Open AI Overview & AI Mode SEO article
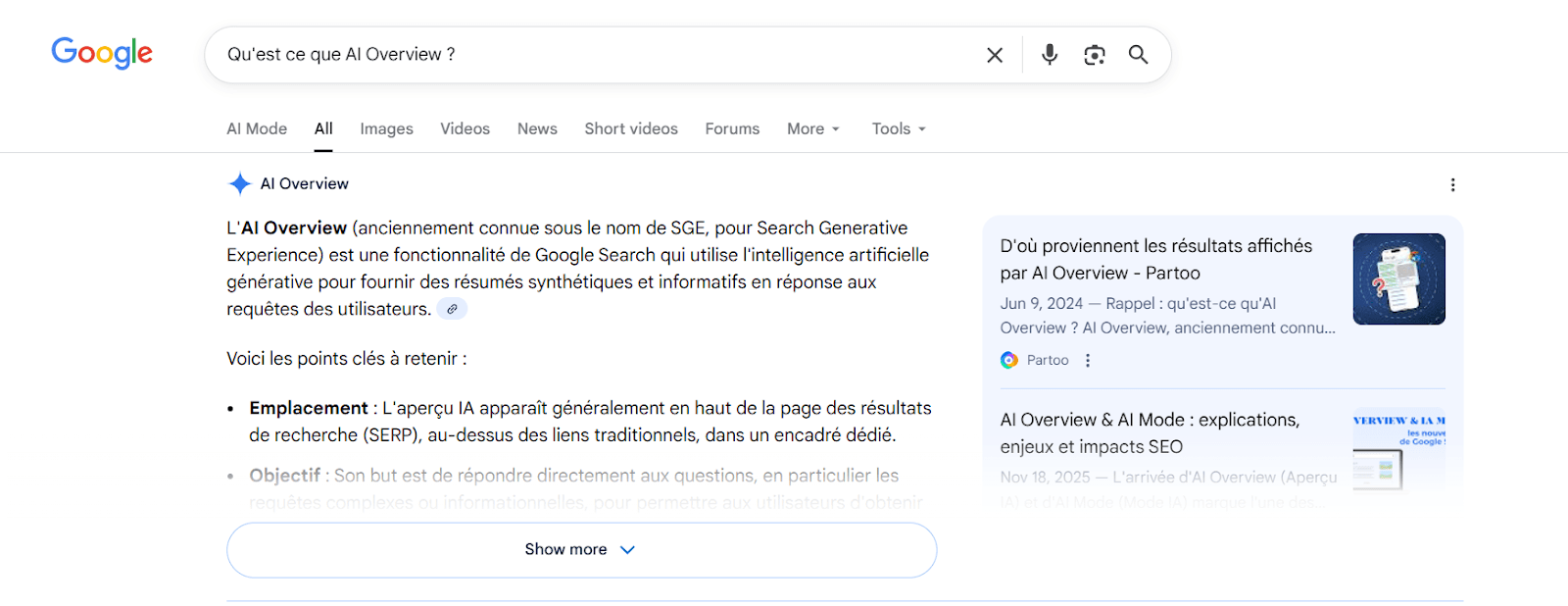 coord(1150,432)
